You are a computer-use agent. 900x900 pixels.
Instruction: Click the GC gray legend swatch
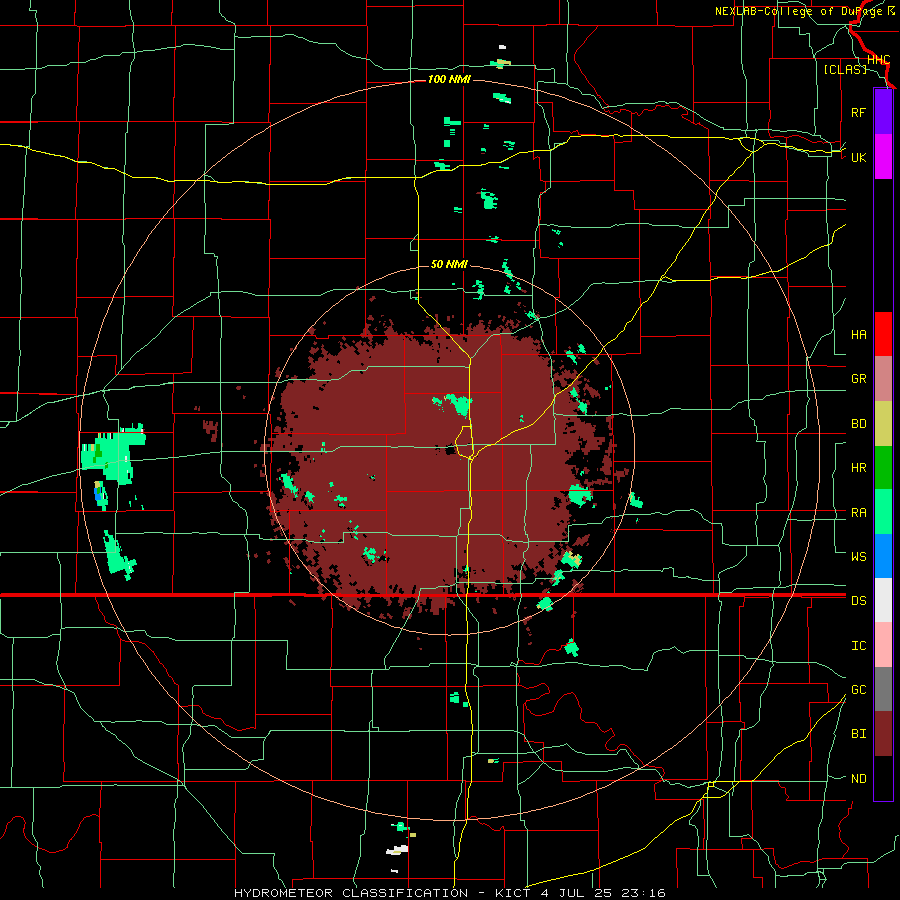click(x=883, y=689)
